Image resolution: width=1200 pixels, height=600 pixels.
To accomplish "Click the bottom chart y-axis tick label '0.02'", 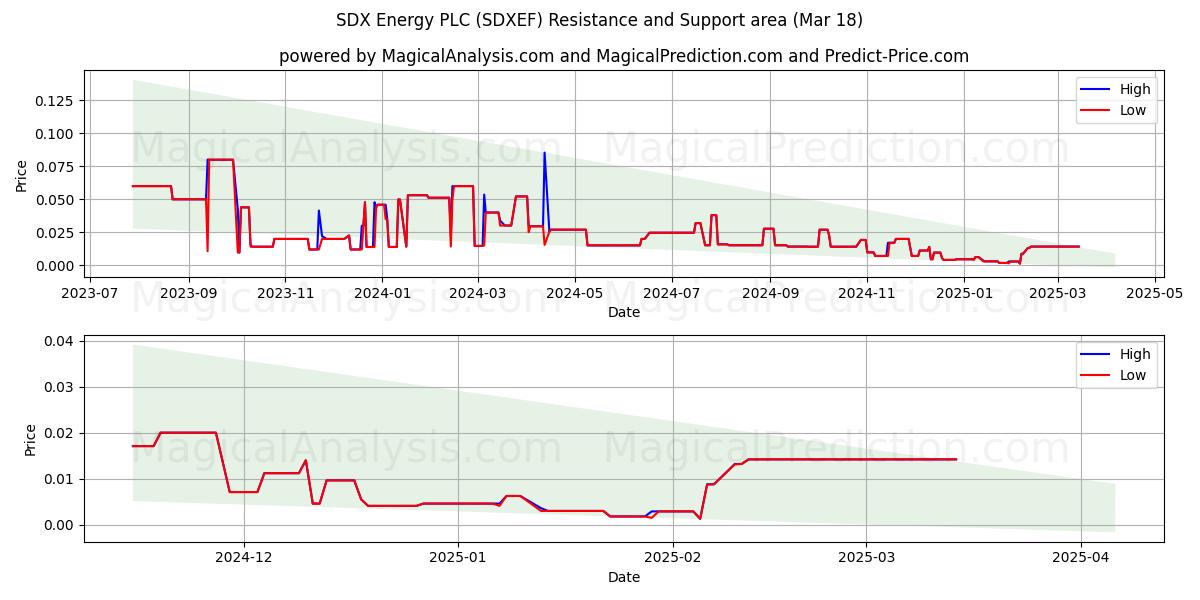I will pos(60,434).
